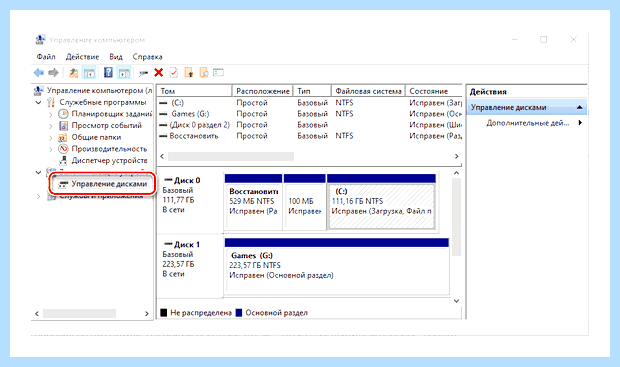Select Управление дисками in the tree
Image resolution: width=620 pixels, height=367 pixels.
point(102,184)
